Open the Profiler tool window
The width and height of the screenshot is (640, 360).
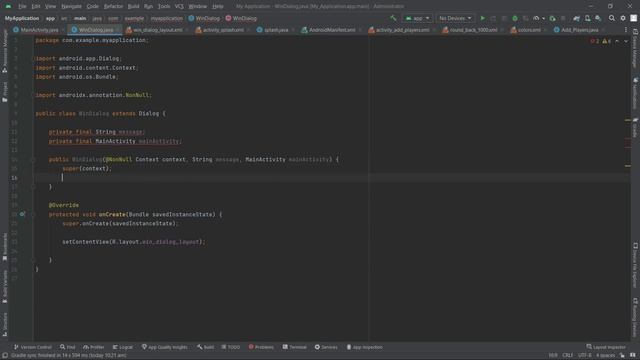coord(93,347)
